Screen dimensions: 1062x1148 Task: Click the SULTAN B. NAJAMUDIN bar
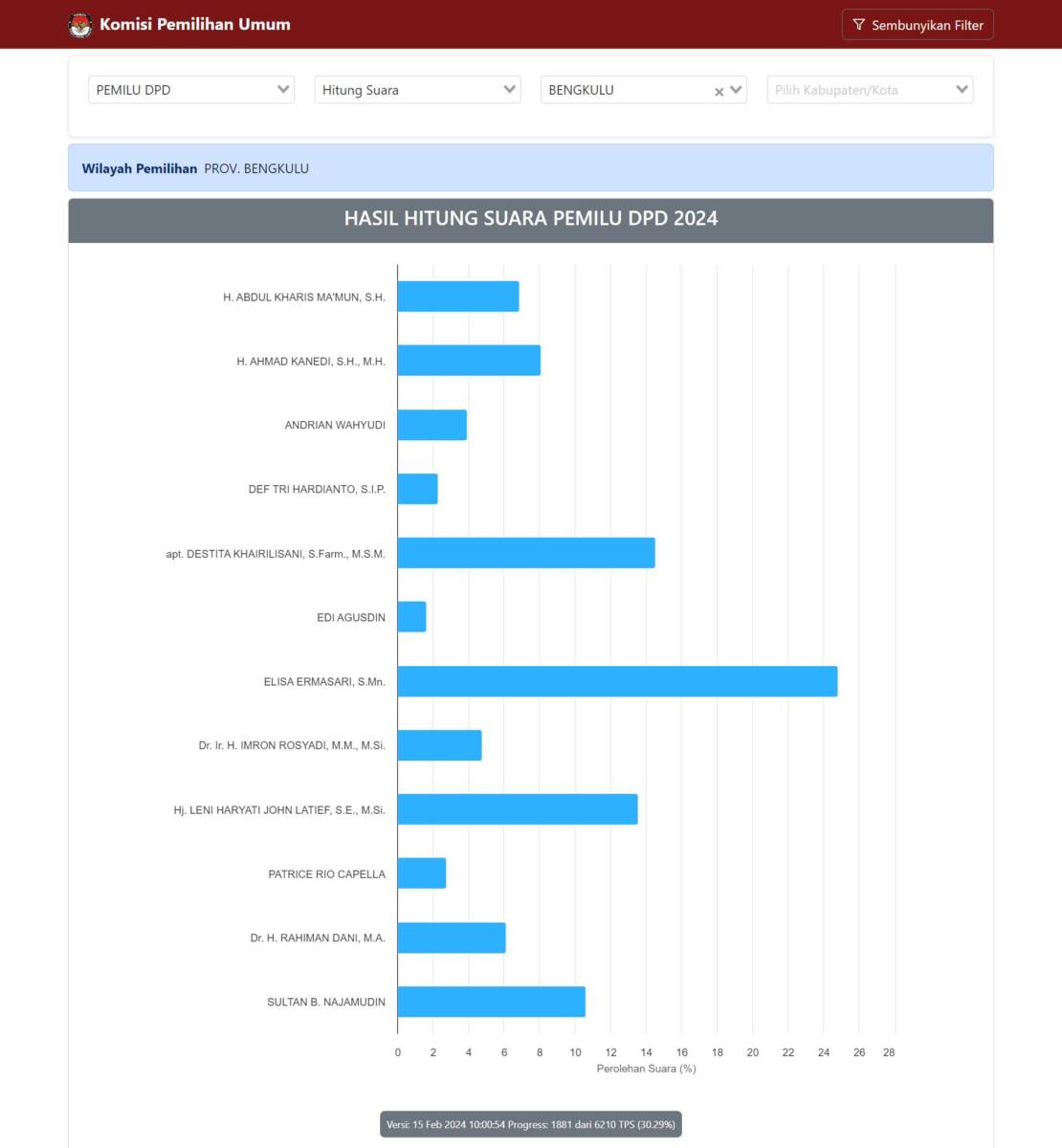(491, 1002)
